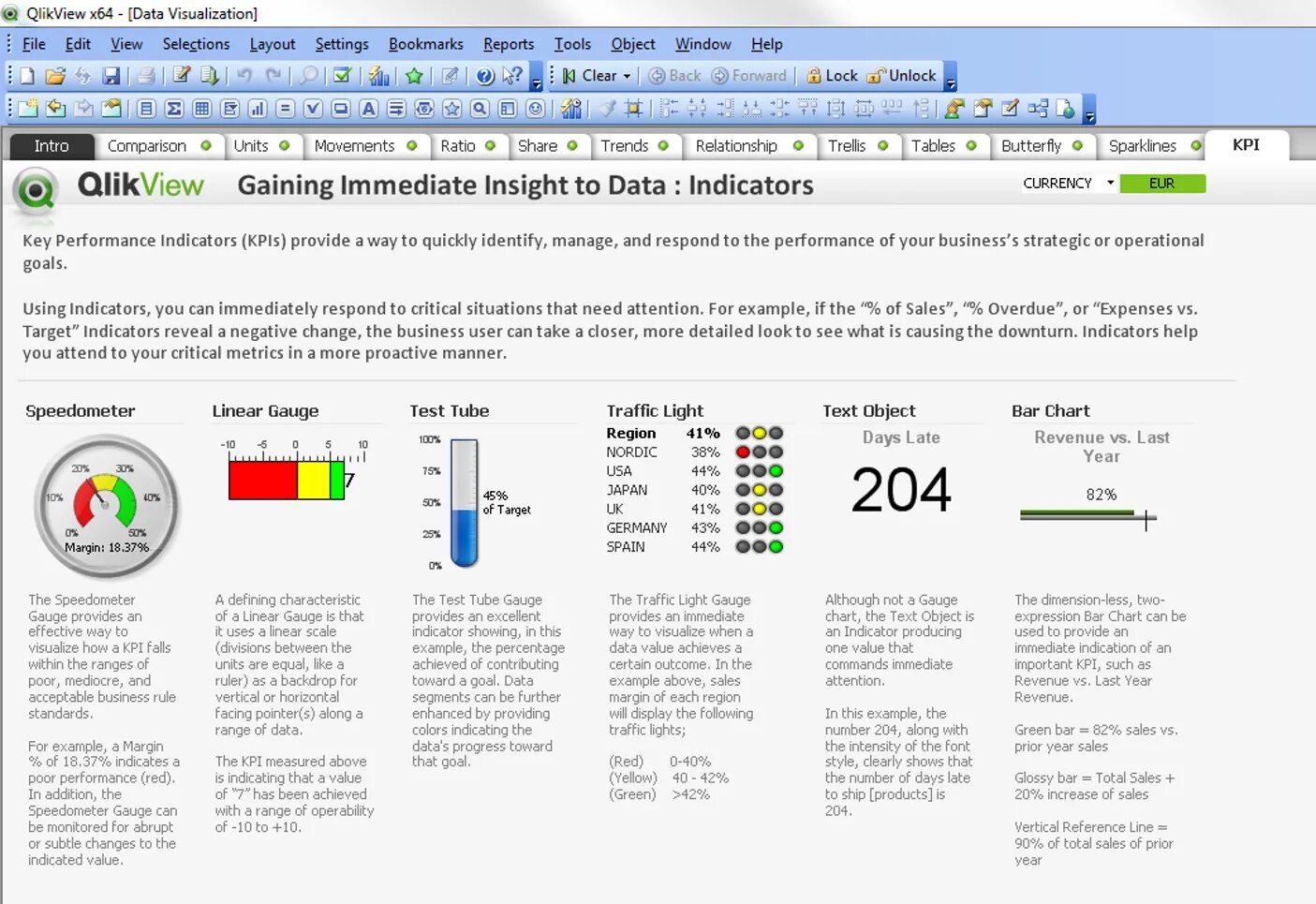Activate What's This help pointer

[512, 76]
